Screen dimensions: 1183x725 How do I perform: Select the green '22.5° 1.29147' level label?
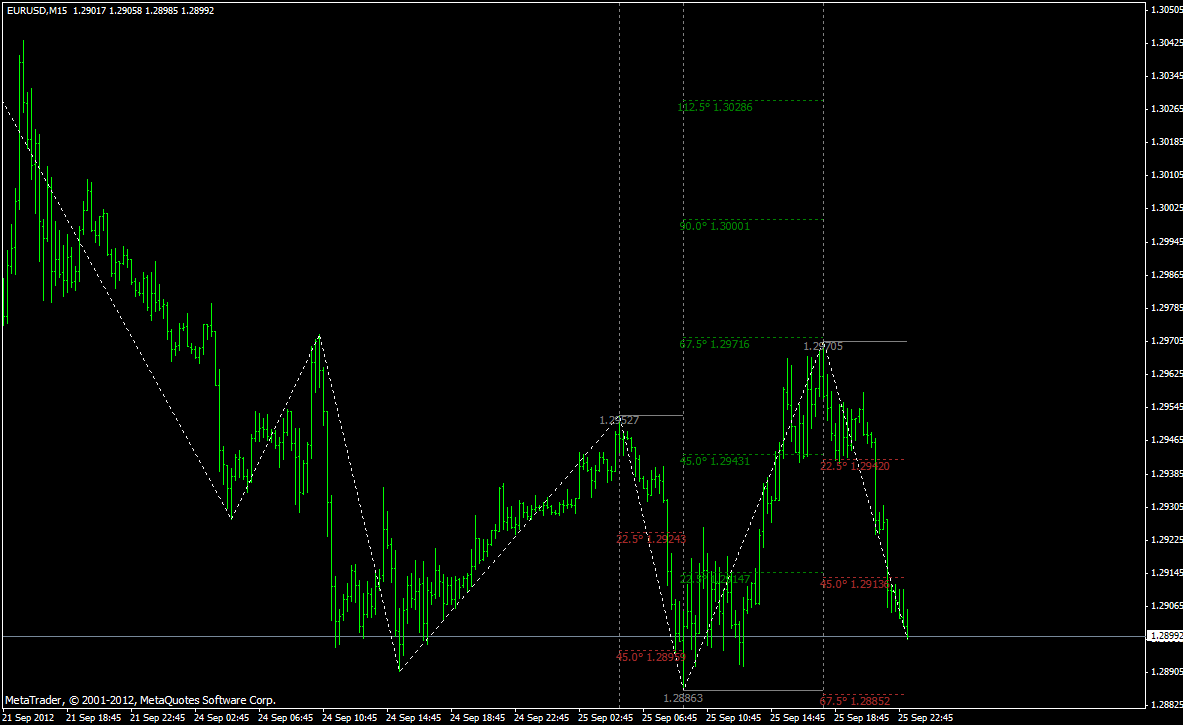(715, 579)
